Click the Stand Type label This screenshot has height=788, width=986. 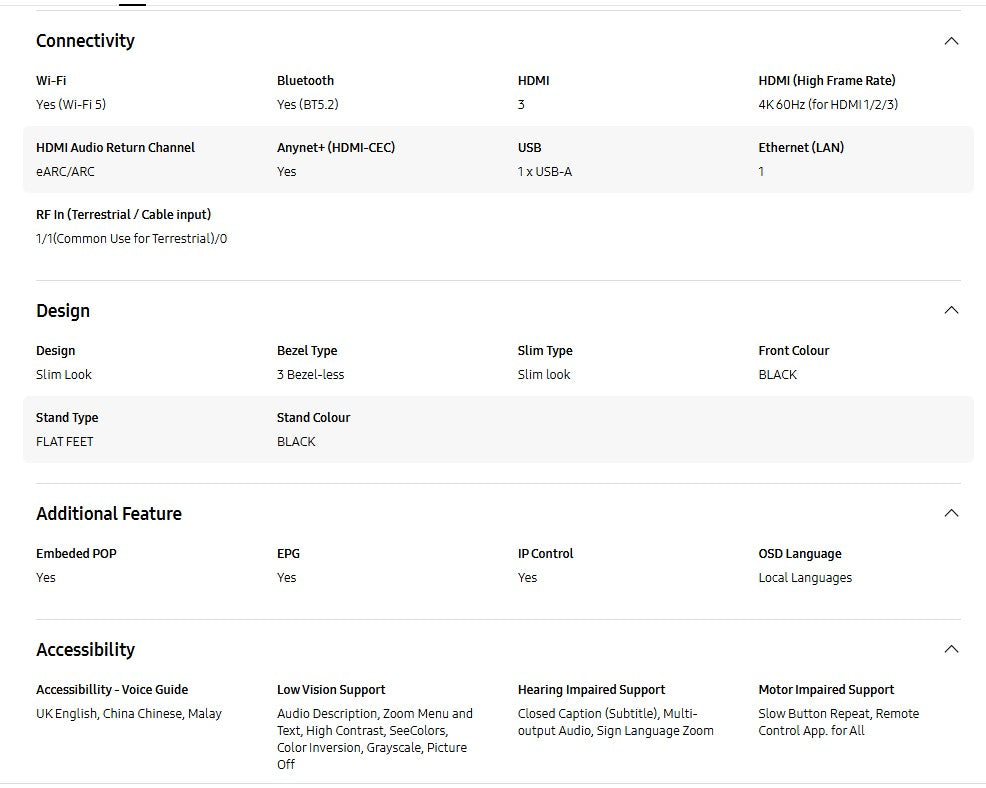(67, 418)
